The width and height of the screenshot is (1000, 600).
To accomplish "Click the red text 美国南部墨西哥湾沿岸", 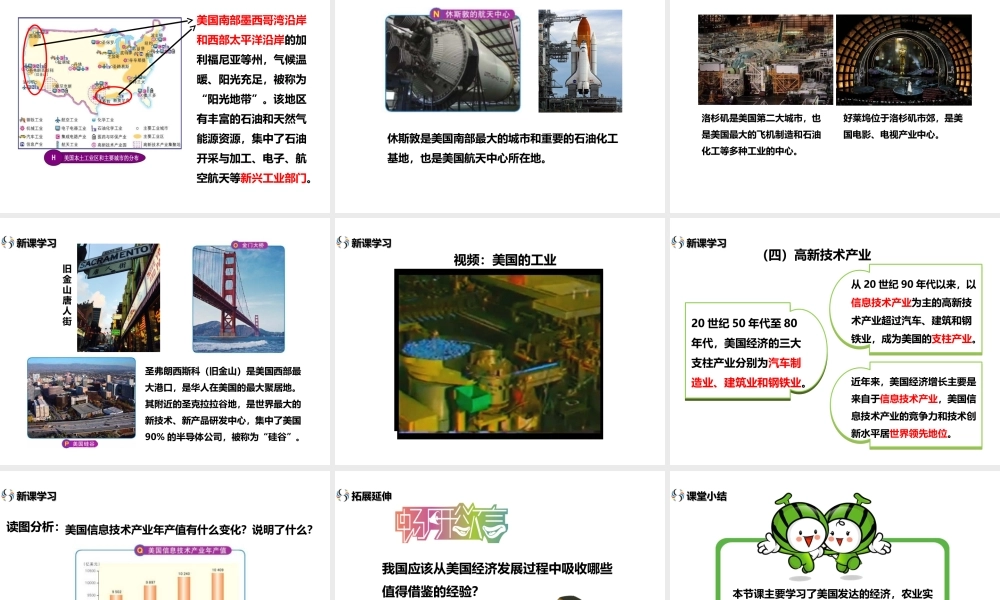I will [251, 20].
